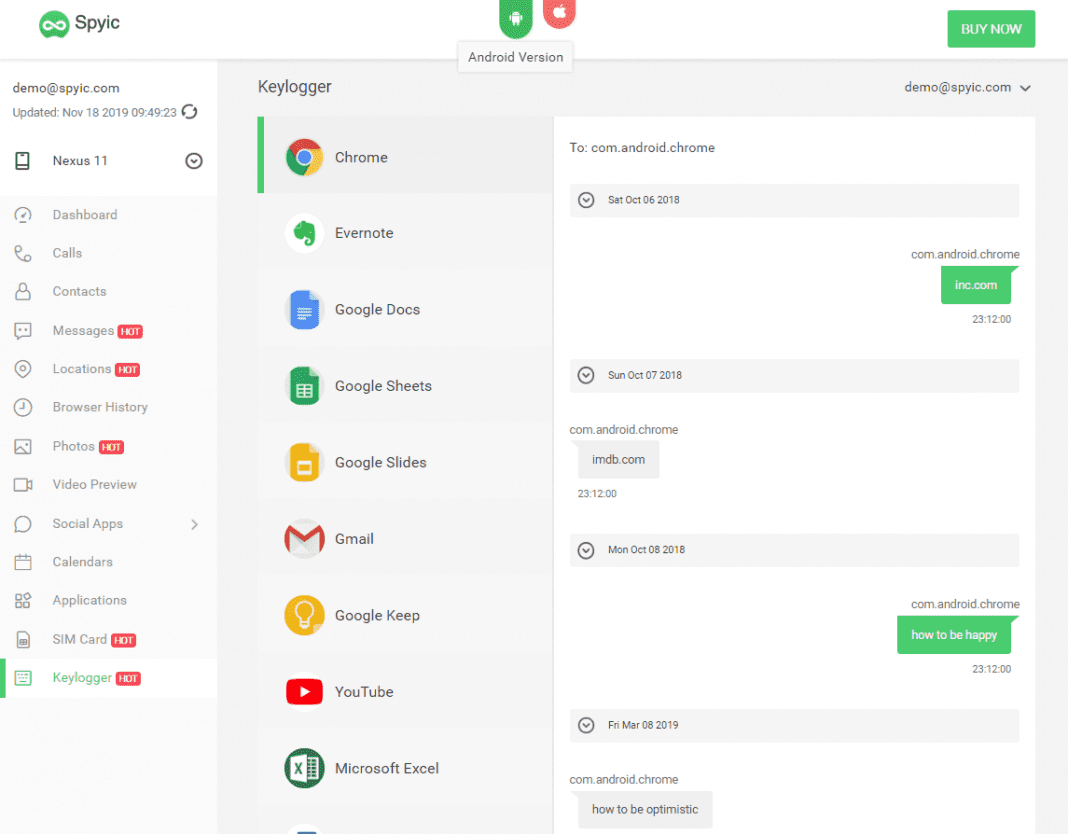Image resolution: width=1068 pixels, height=834 pixels.
Task: Collapse the Sat Oct 06 2018 section
Action: (587, 200)
